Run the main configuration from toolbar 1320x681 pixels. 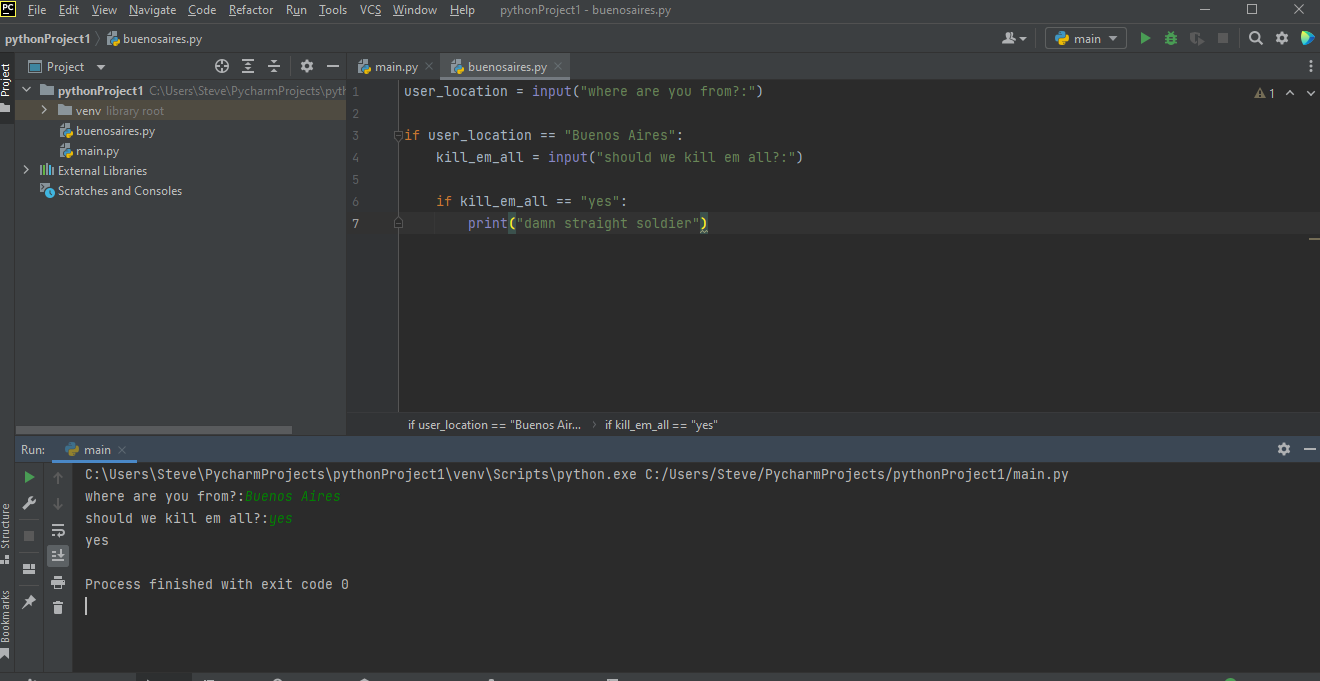coord(1146,39)
